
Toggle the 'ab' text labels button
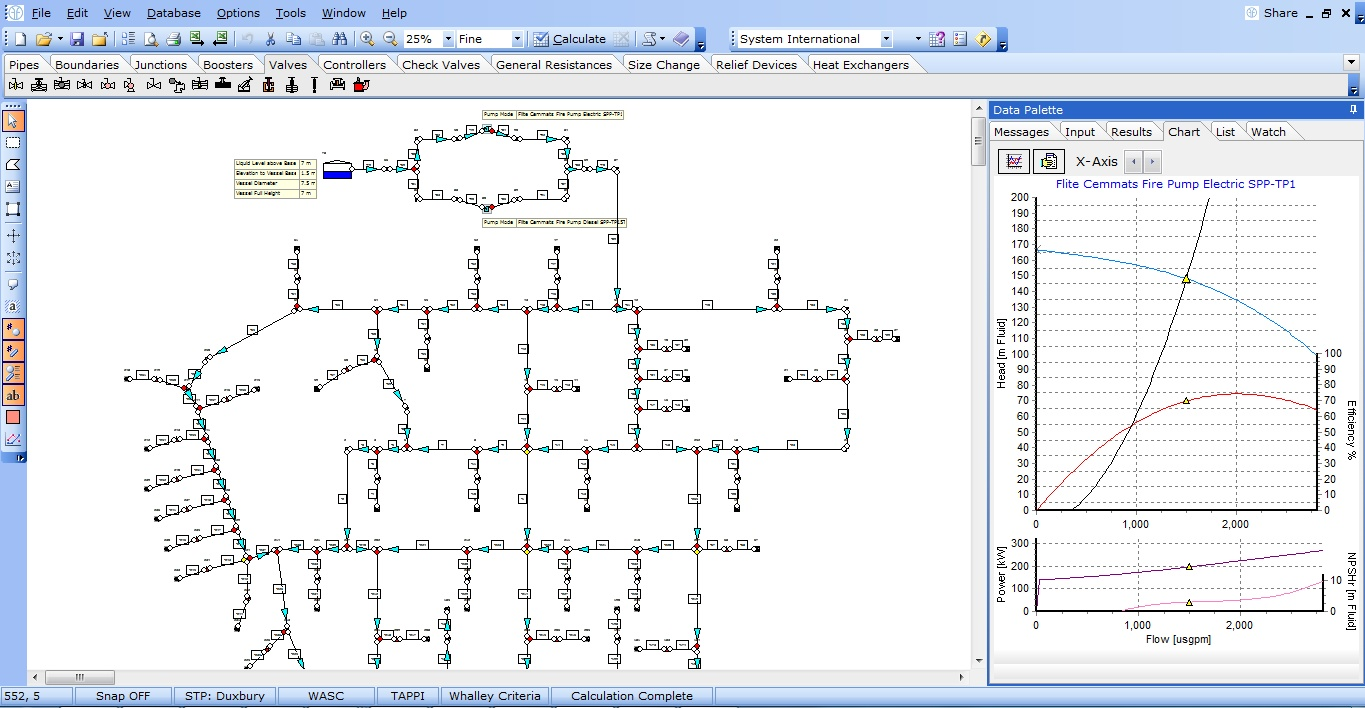(13, 395)
